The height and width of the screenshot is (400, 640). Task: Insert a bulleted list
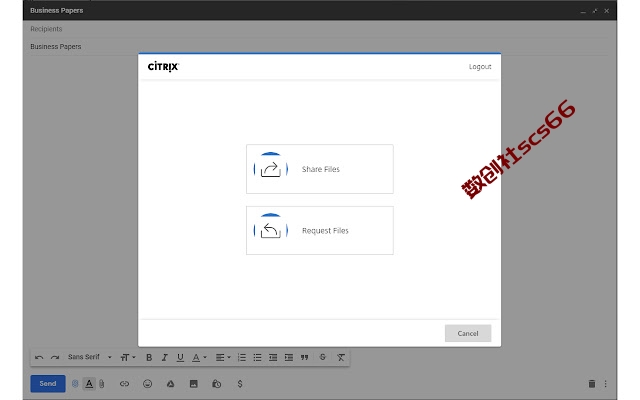[257, 358]
